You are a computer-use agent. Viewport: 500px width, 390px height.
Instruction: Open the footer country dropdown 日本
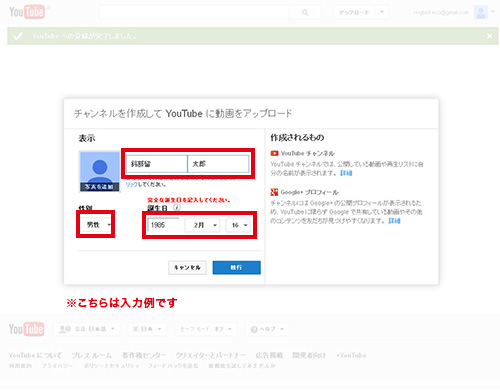(147, 329)
